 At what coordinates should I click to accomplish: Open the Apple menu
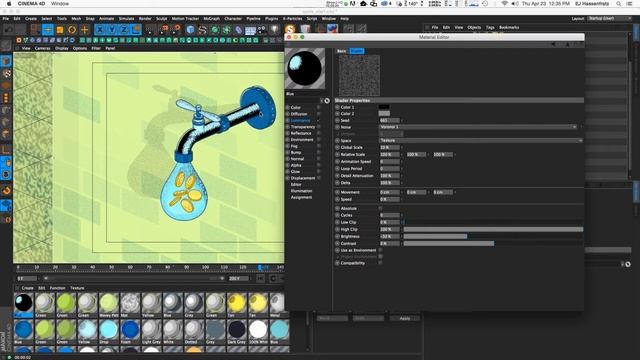click(9, 4)
